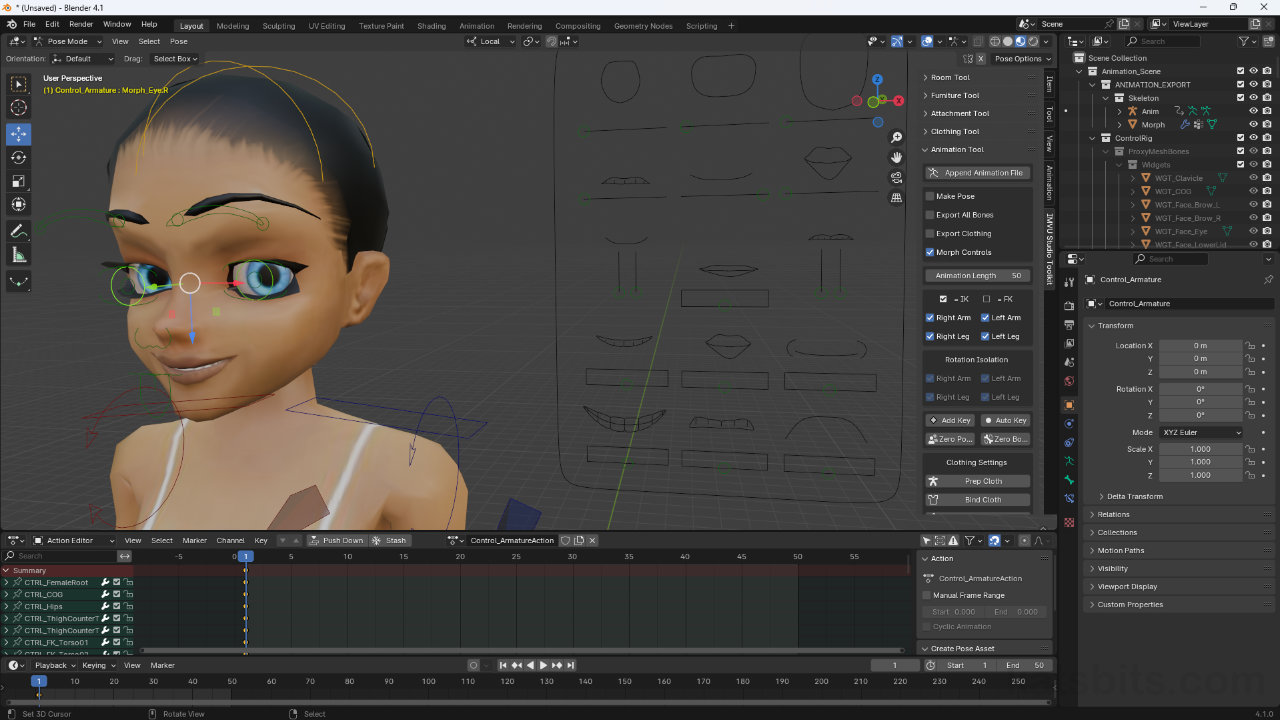This screenshot has height=720, width=1280.
Task: Open the Item sidebar tab
Action: 1049,84
